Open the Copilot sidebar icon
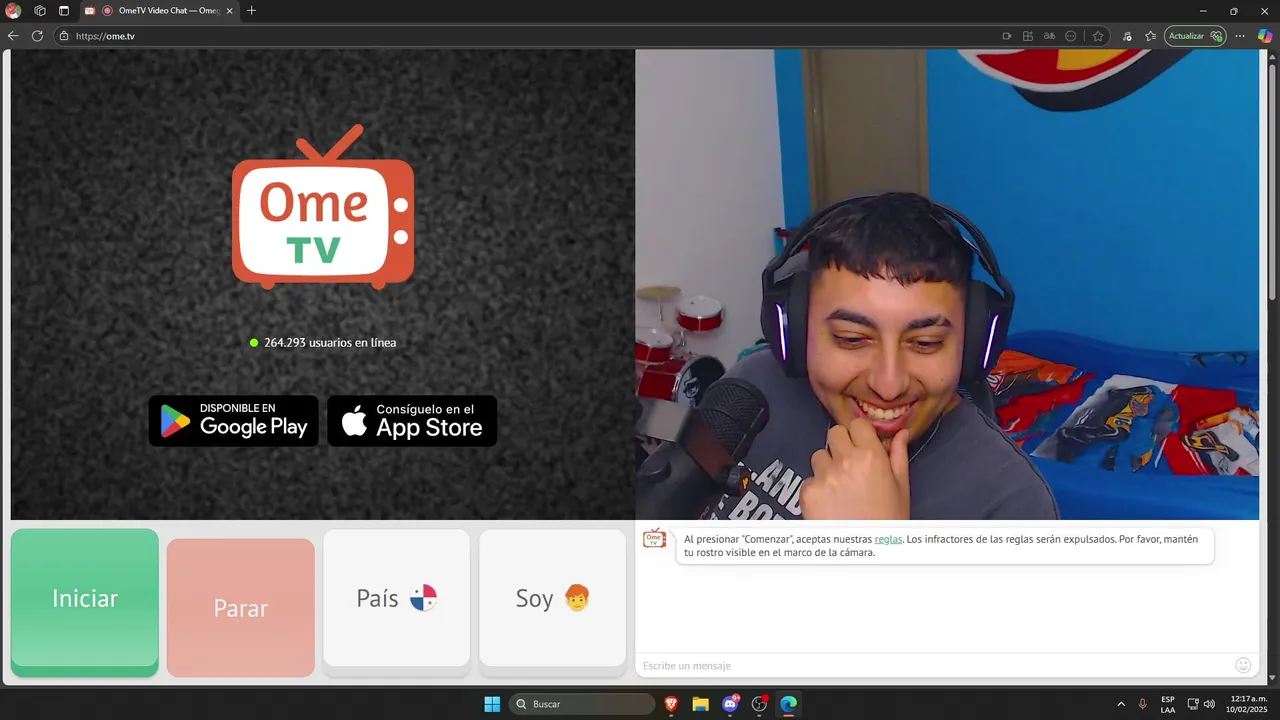Image resolution: width=1280 pixels, height=720 pixels. (1265, 36)
